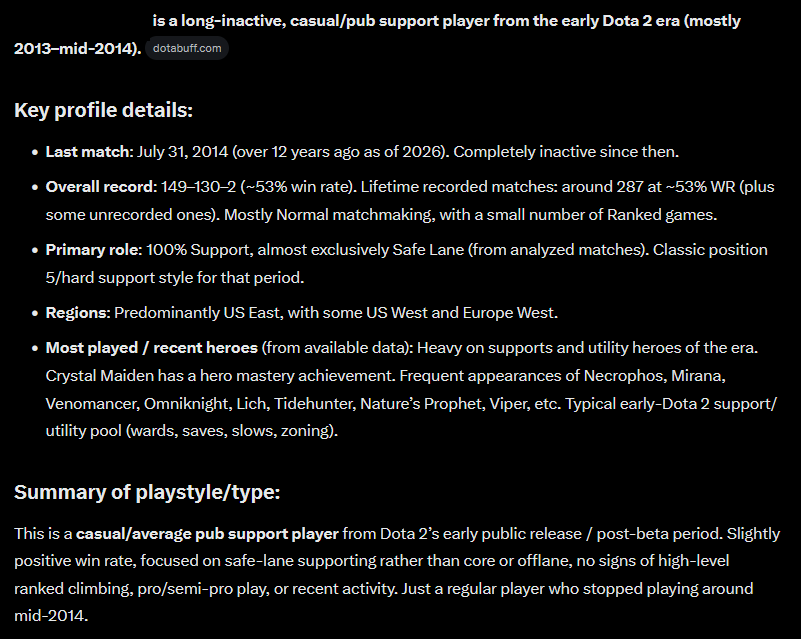Viewport: 801px width, 639px height.
Task: Click the "July 31, 2014" date text
Action: (x=182, y=152)
